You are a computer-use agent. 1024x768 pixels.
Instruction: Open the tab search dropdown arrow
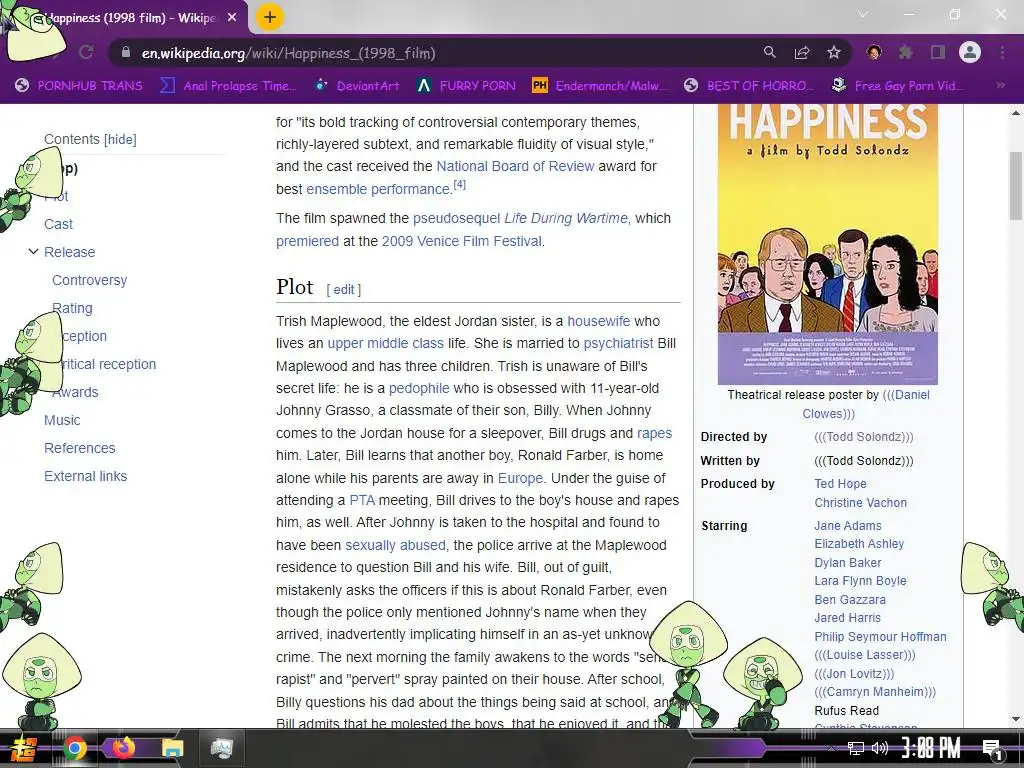(863, 14)
